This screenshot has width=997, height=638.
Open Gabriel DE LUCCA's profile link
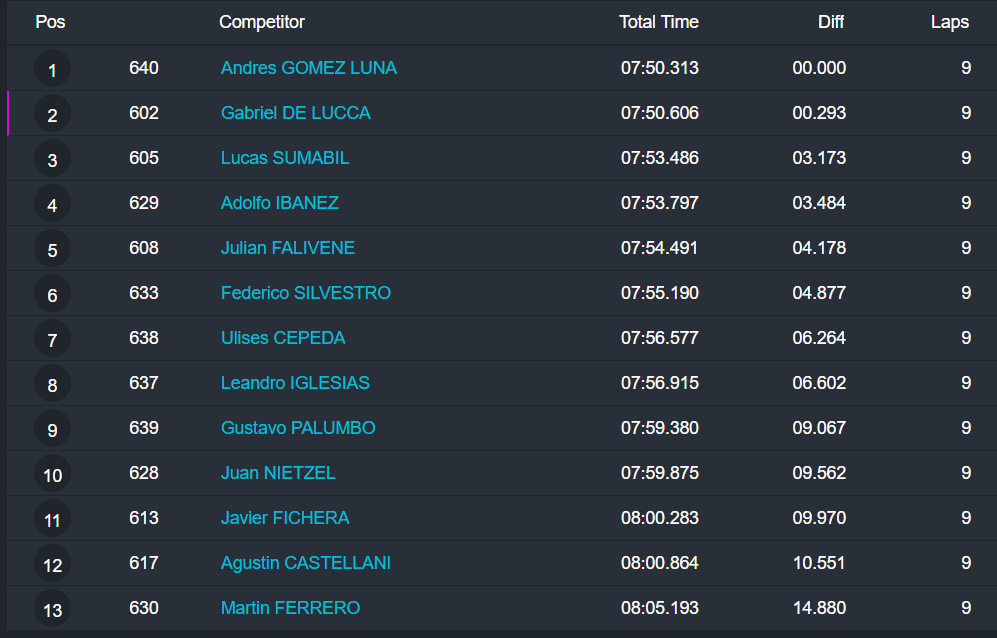(x=295, y=113)
